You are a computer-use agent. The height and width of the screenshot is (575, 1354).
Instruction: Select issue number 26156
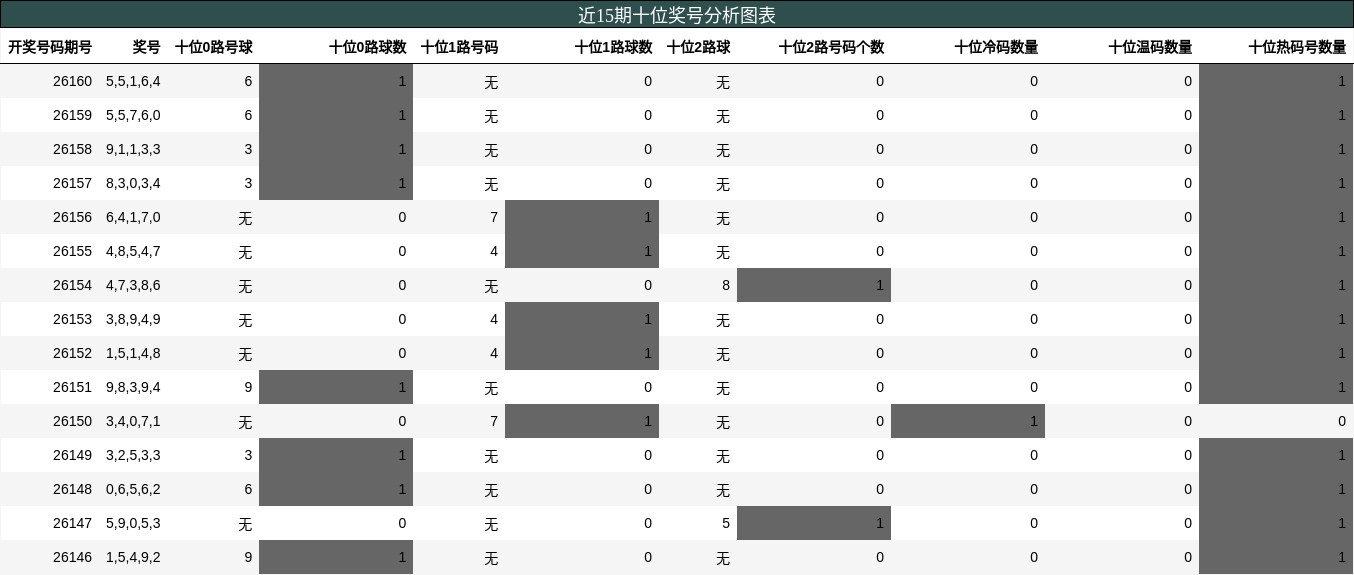tap(72, 217)
